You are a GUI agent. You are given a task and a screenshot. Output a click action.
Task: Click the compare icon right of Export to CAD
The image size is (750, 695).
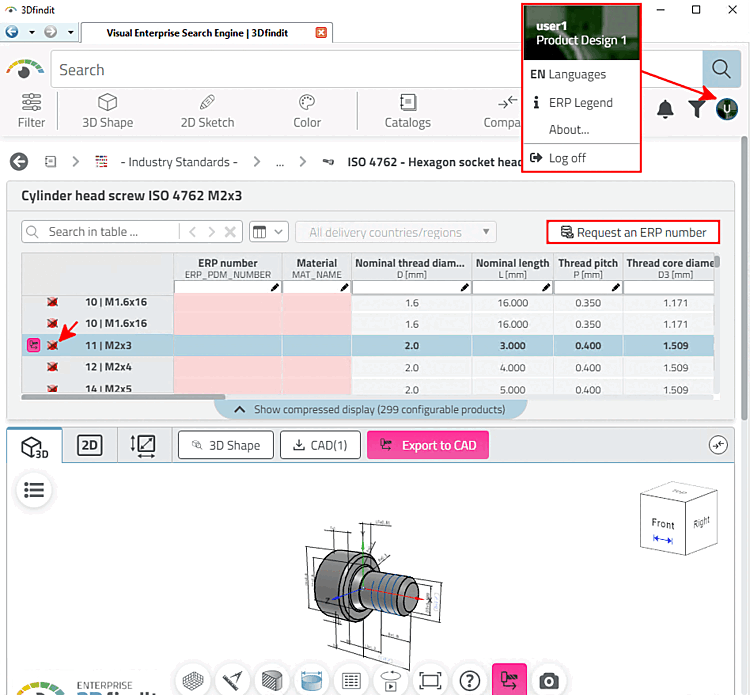tap(718, 445)
